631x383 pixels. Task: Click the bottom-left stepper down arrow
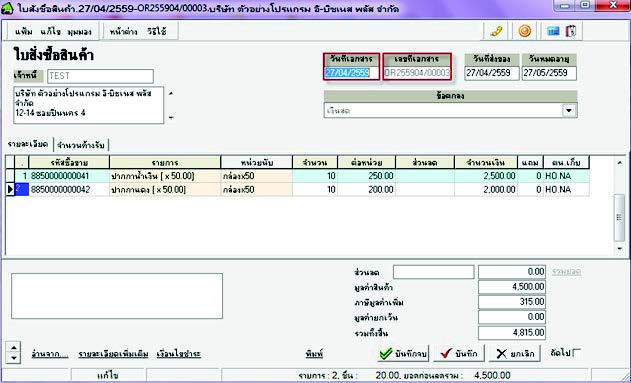(14, 358)
